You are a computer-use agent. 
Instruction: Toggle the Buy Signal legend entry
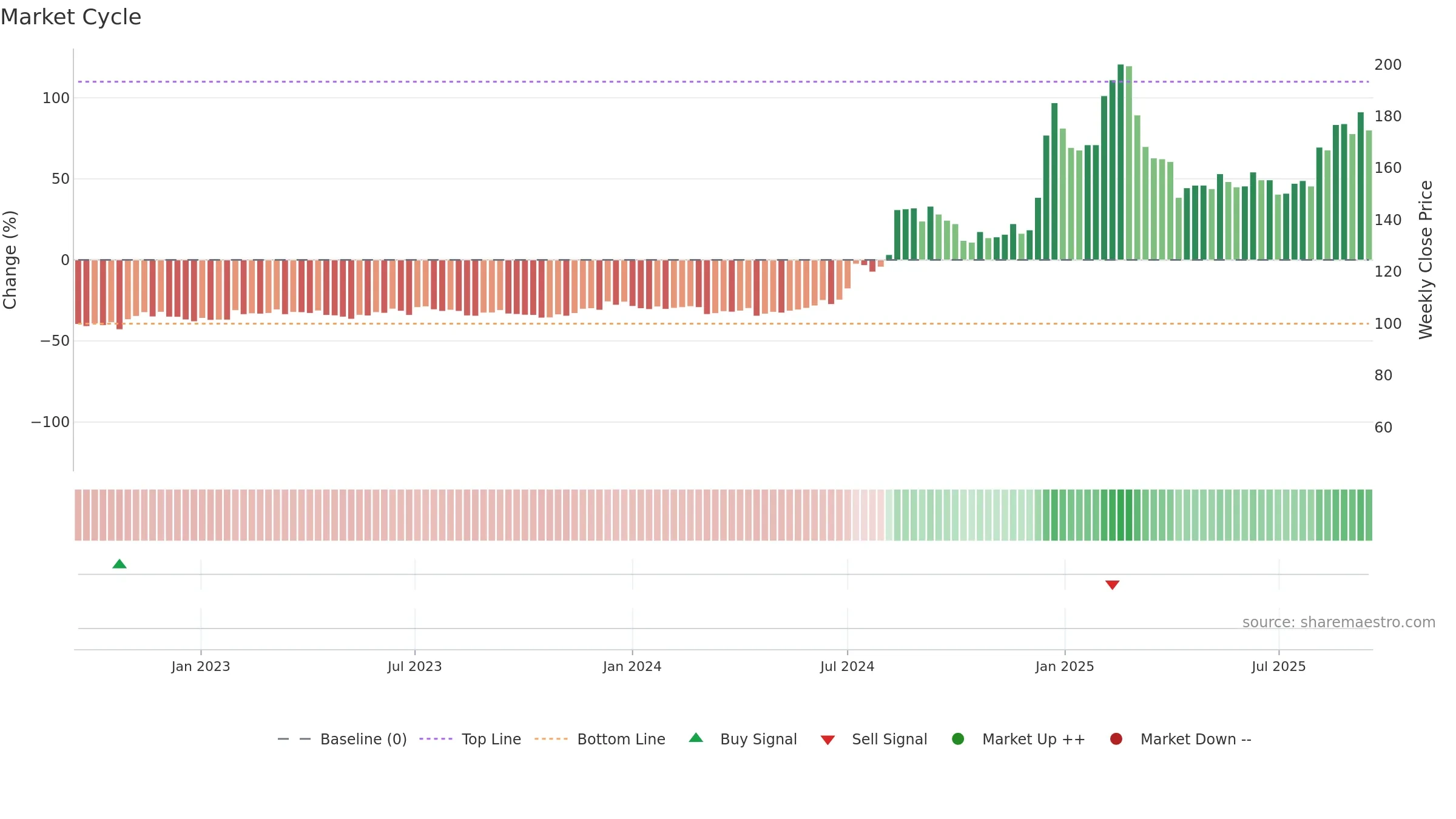point(743,739)
